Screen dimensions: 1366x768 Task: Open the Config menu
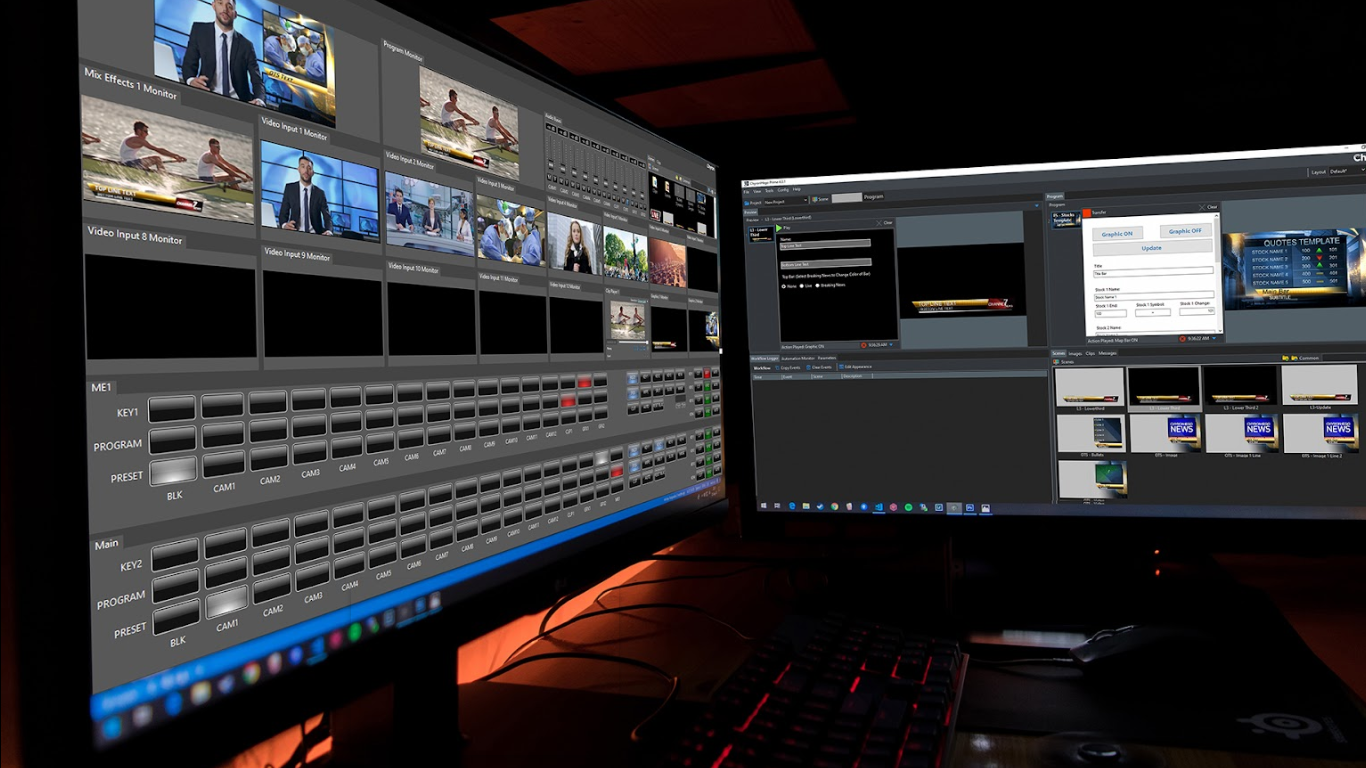(x=783, y=190)
